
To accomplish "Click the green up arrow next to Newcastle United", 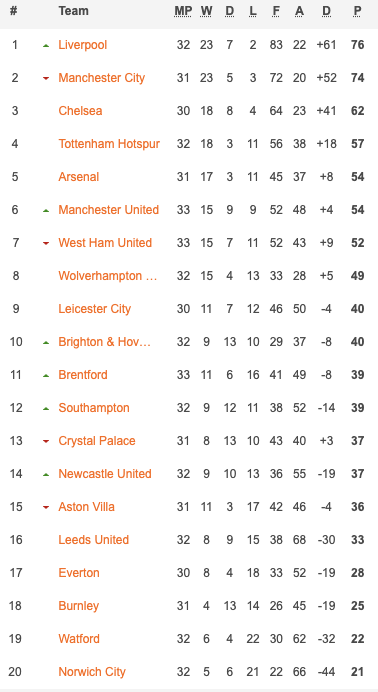I will [x=46, y=474].
